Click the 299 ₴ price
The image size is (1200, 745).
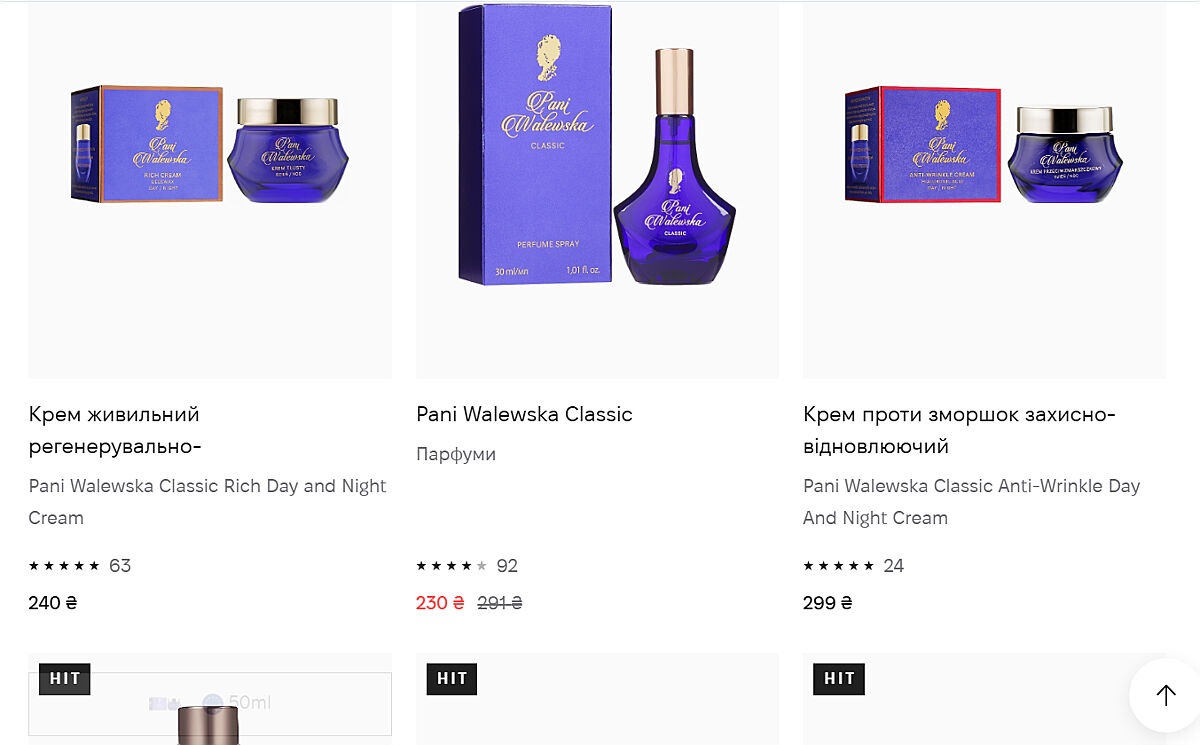click(828, 603)
